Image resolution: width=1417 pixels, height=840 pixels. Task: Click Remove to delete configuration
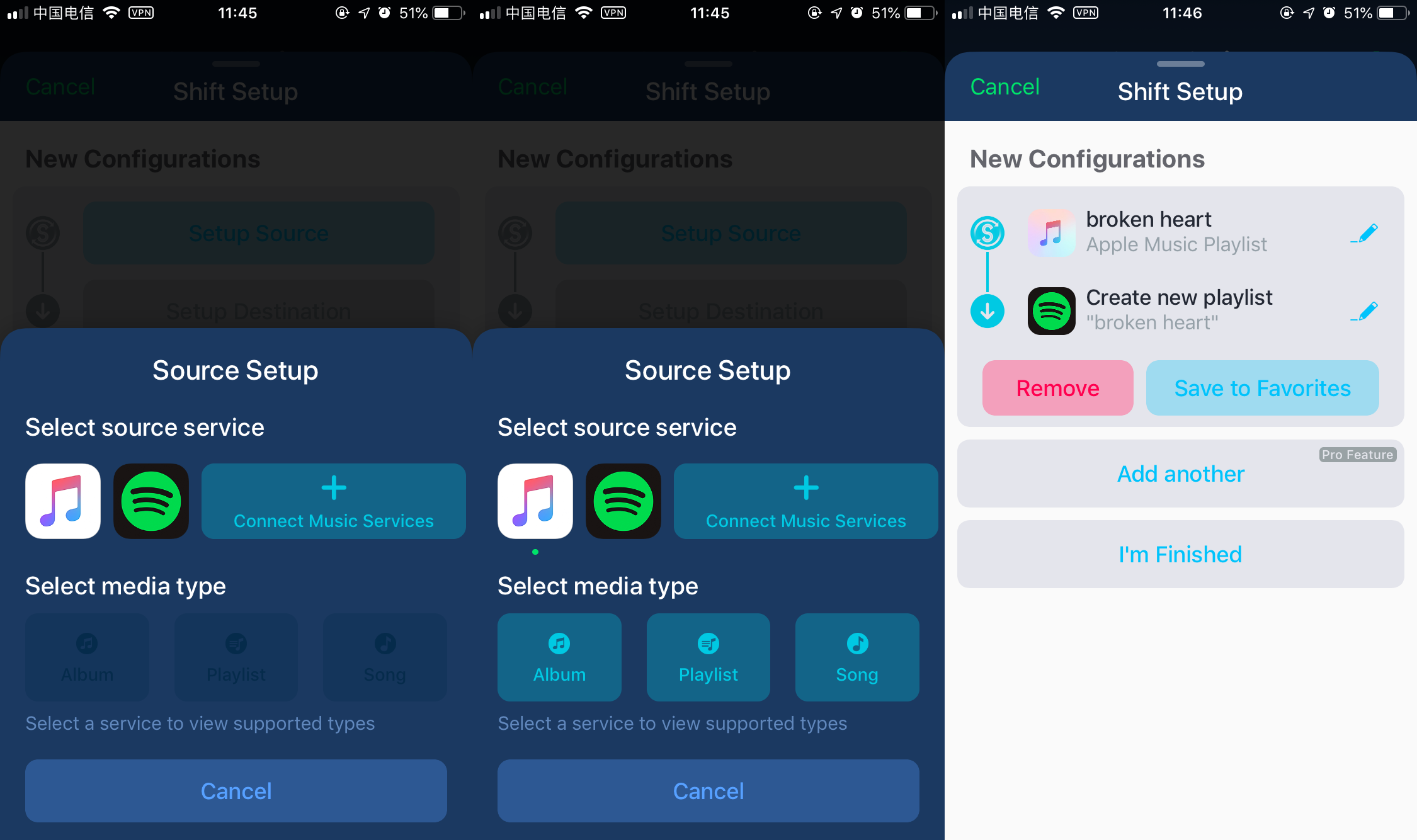(x=1058, y=388)
